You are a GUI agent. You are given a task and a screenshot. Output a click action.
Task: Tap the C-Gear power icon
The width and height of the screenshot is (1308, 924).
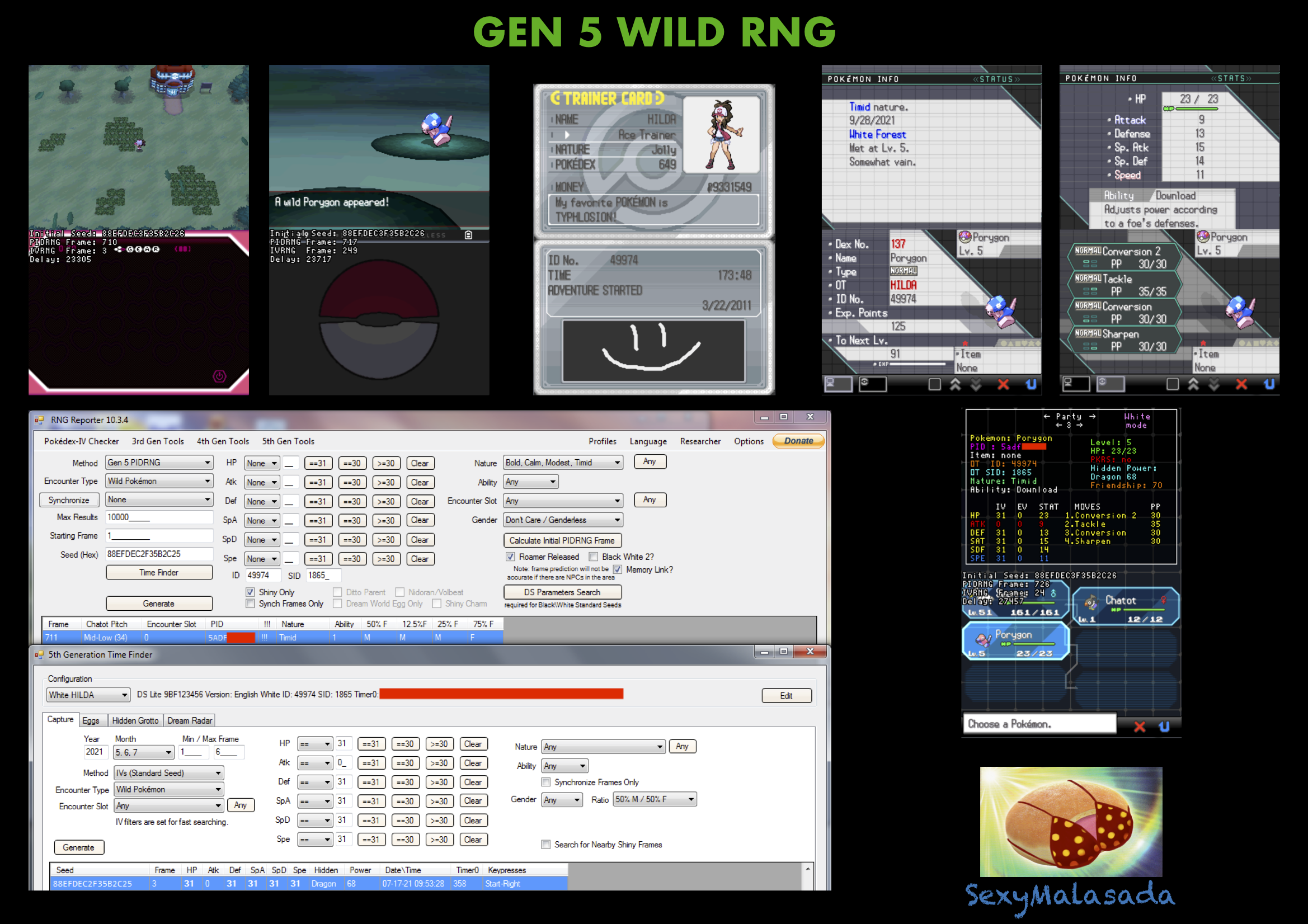219,376
